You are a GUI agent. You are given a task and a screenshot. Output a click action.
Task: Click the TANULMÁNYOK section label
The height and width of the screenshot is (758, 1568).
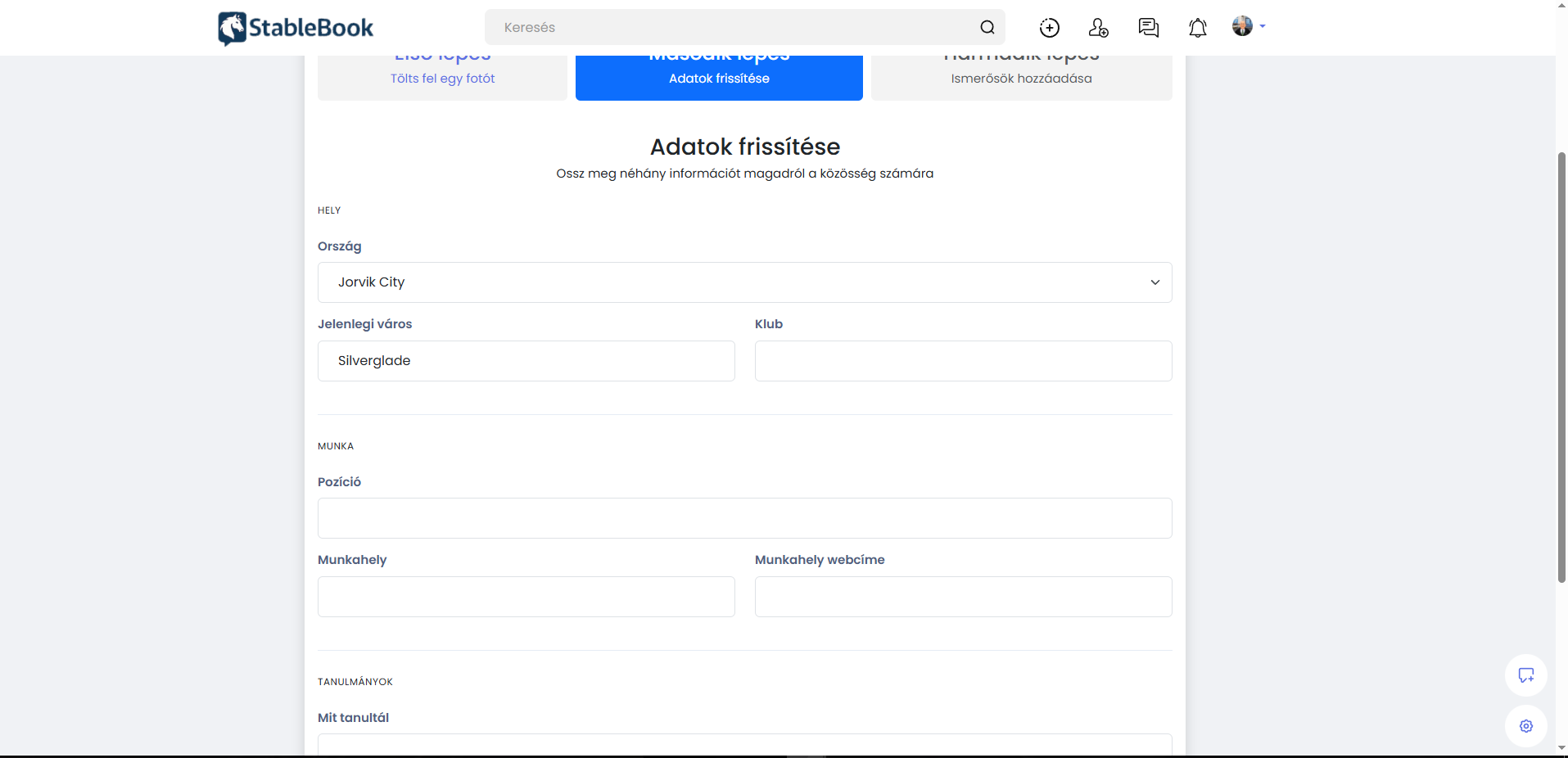click(x=355, y=682)
